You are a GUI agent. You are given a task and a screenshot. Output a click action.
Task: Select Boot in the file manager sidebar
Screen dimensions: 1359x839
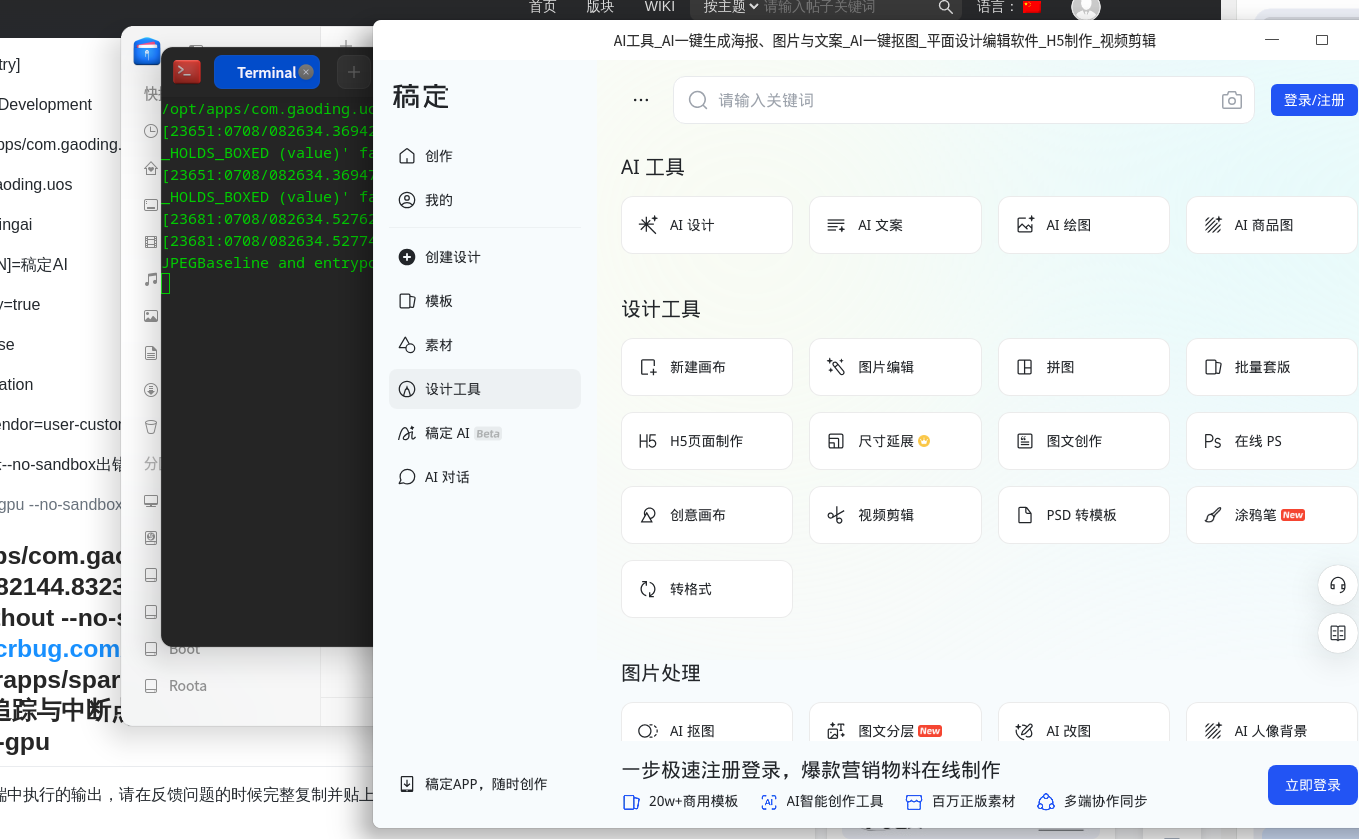pos(184,649)
